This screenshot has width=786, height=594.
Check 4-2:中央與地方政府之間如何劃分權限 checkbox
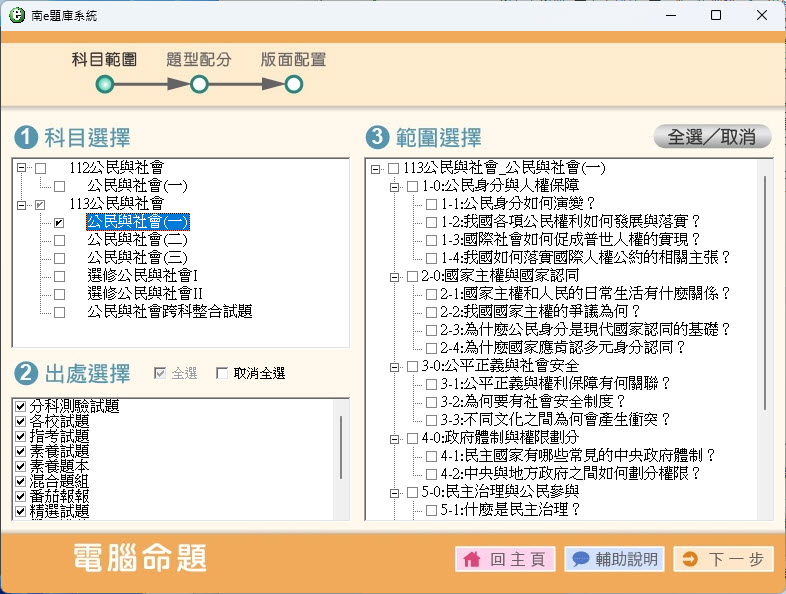pyautogui.click(x=431, y=474)
